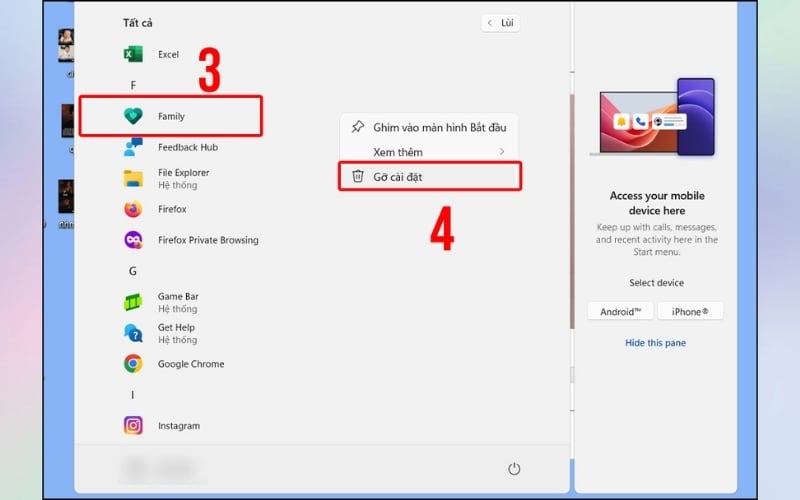
Task: Click the 'File Explorer' label text
Action: point(183,172)
